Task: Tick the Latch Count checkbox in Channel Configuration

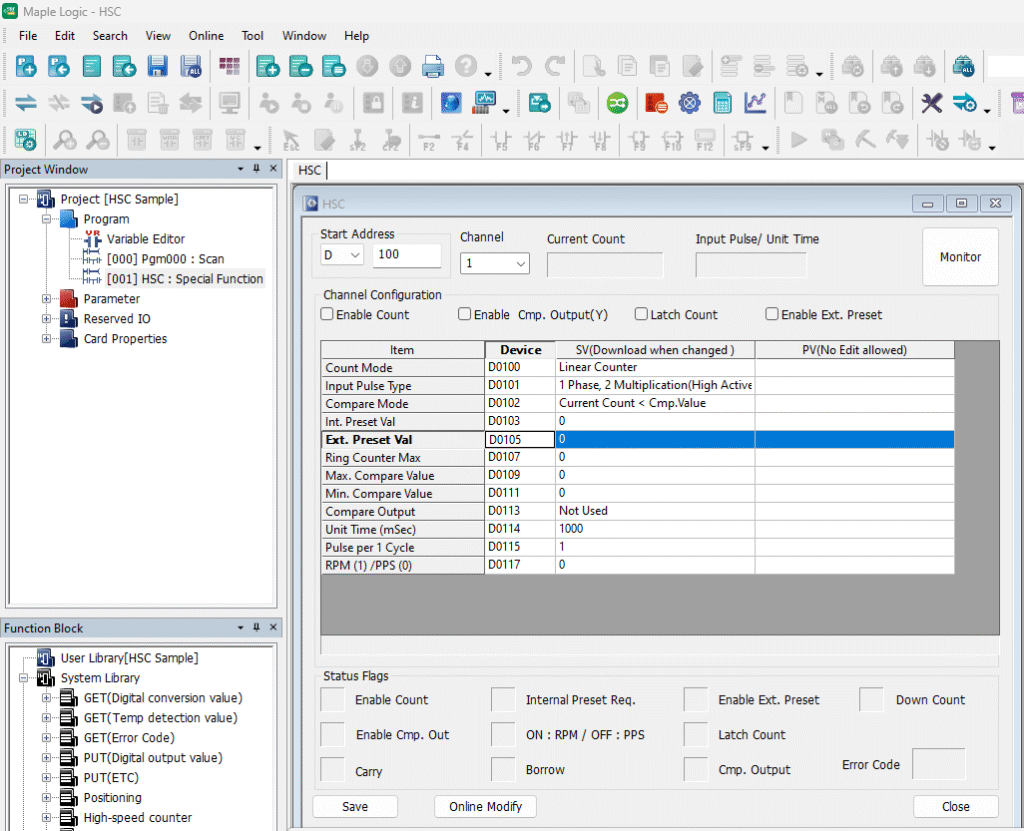Action: [641, 314]
